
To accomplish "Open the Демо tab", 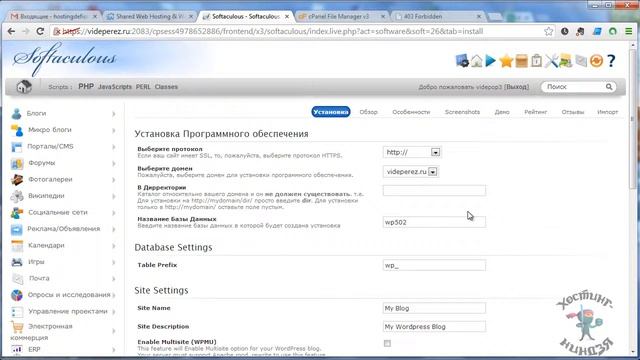I will pos(502,112).
